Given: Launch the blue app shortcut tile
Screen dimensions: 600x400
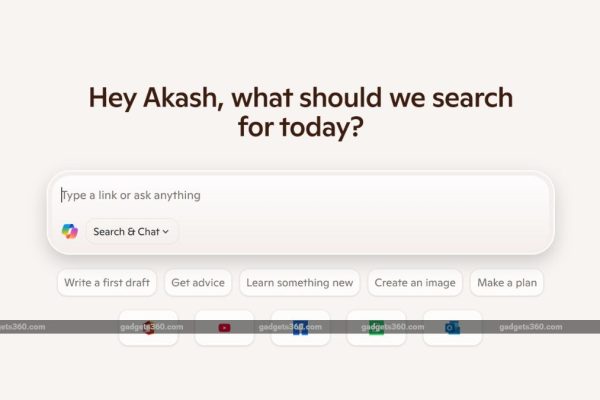Looking at the screenshot, I should point(300,328).
